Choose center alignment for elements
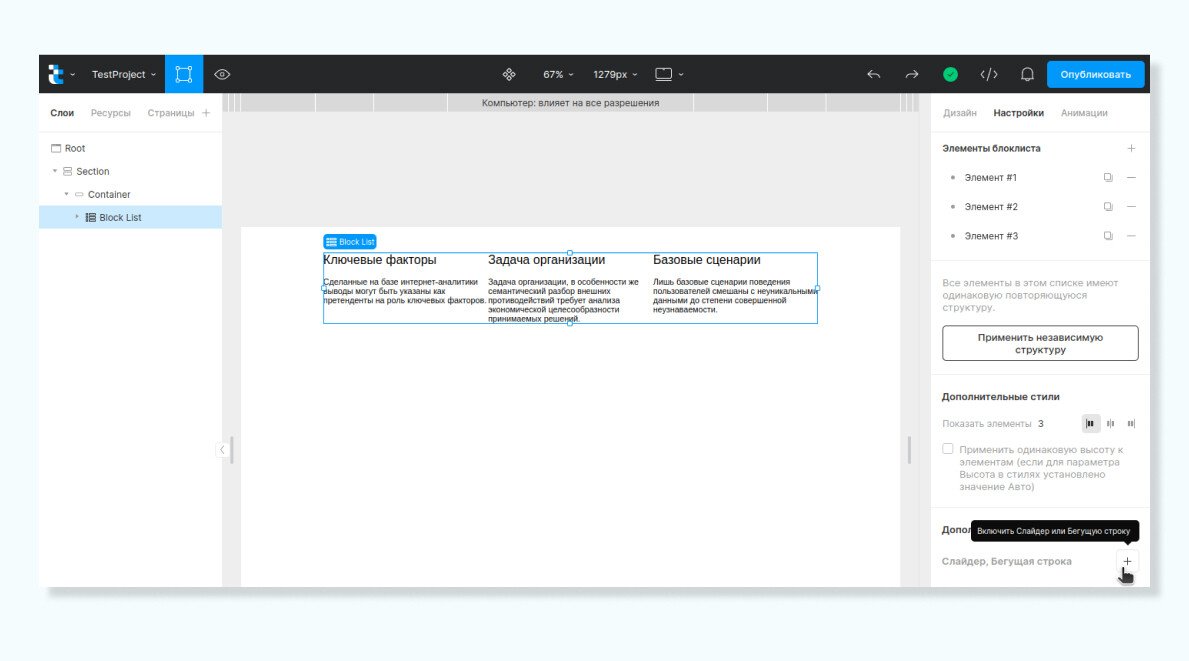The height and width of the screenshot is (661, 1189). coord(1110,424)
